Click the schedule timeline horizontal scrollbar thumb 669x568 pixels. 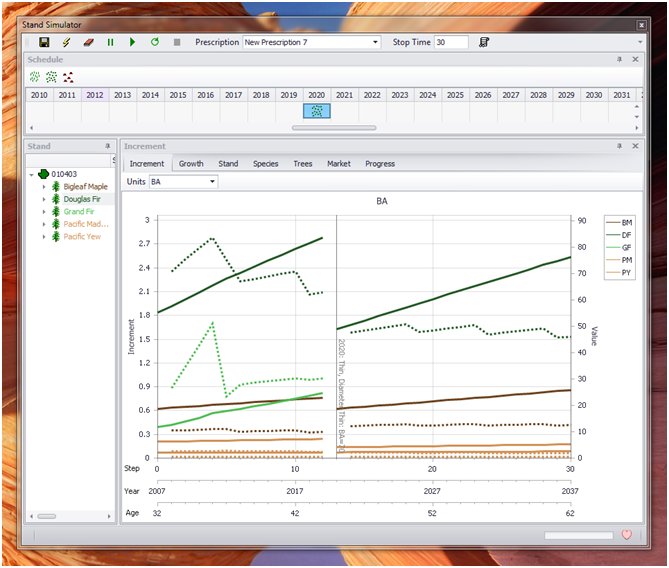pos(334,128)
